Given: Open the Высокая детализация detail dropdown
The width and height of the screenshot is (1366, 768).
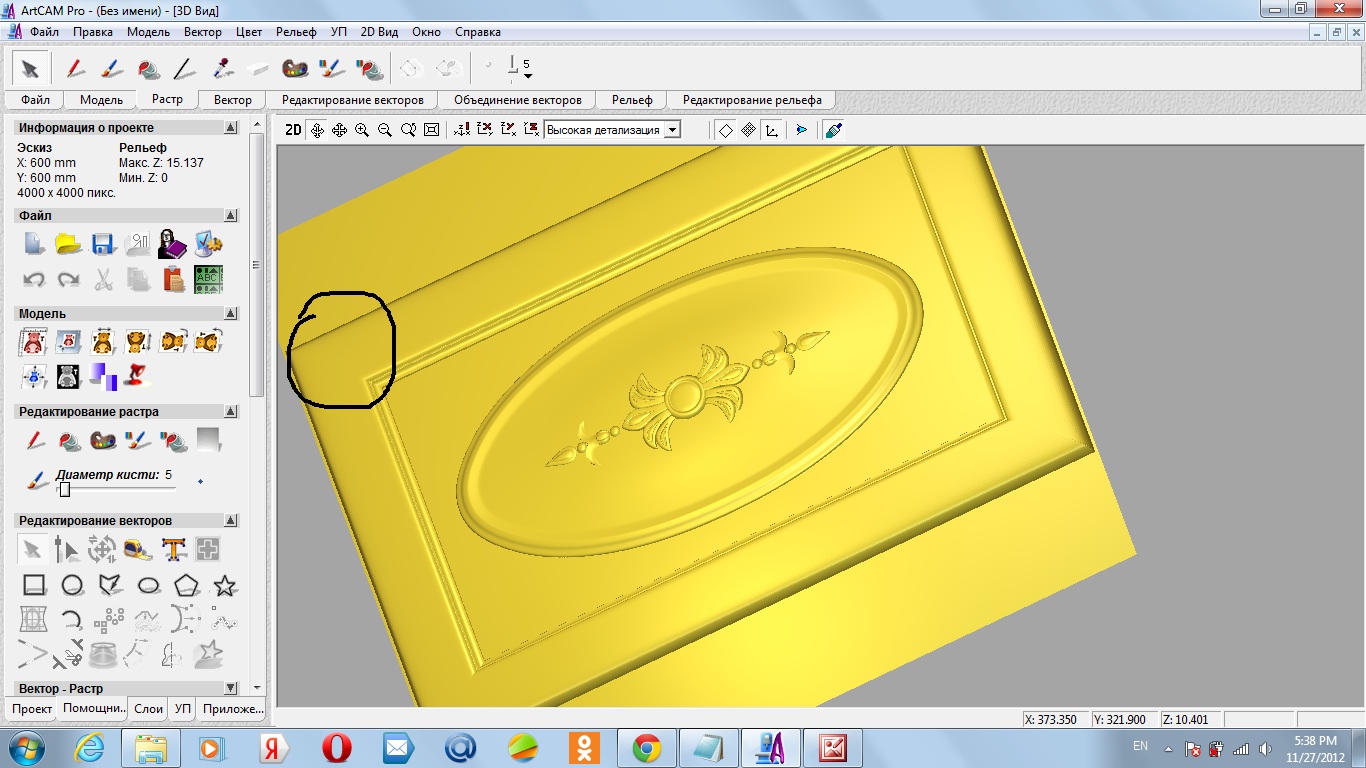Looking at the screenshot, I should [x=673, y=130].
